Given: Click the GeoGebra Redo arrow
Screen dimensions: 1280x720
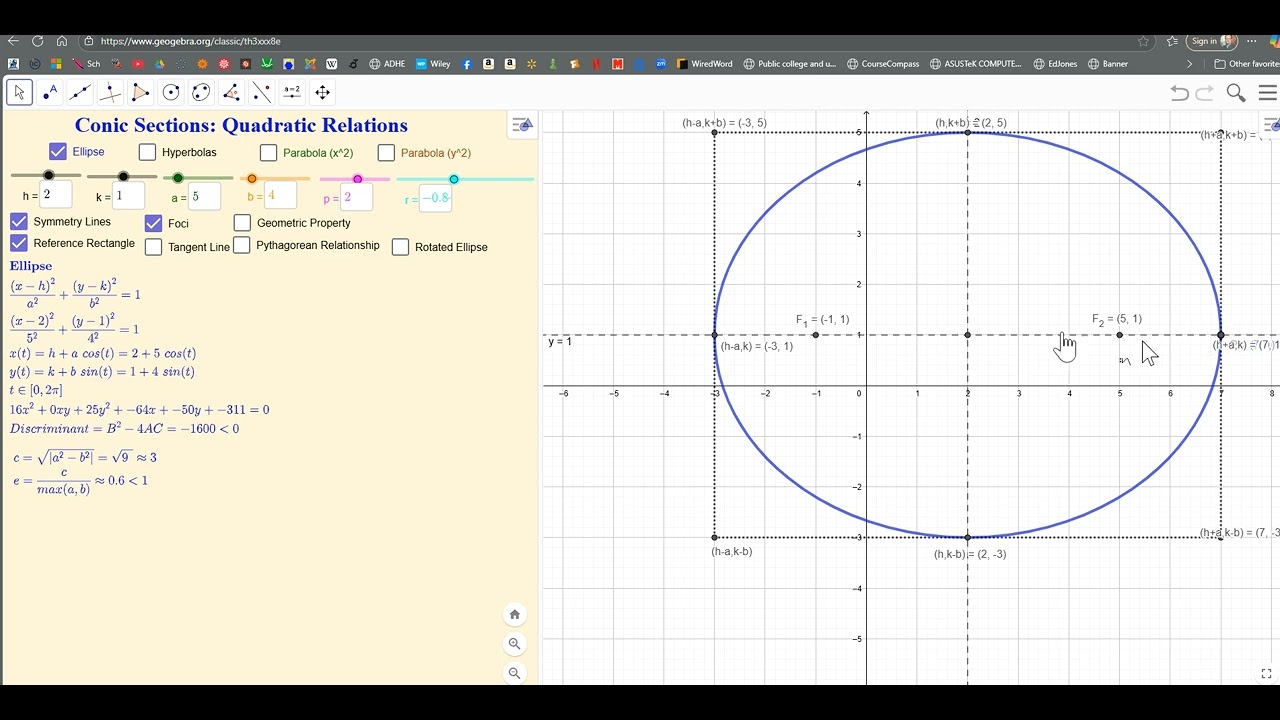Looking at the screenshot, I should [x=1205, y=93].
